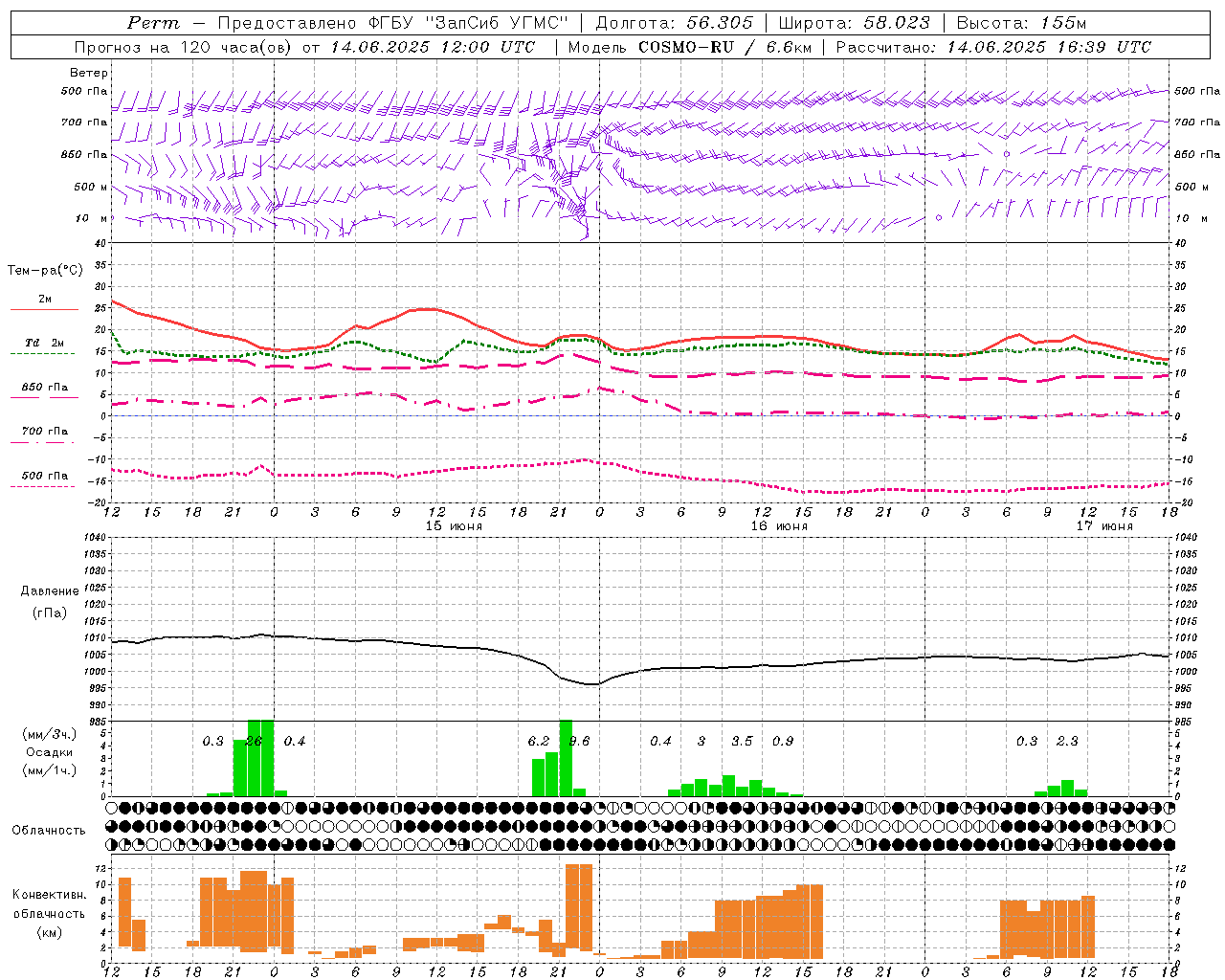The height and width of the screenshot is (980, 1225).
Task: Click the "Тем-ра(°C)" temperature panel label
Action: click(x=45, y=271)
